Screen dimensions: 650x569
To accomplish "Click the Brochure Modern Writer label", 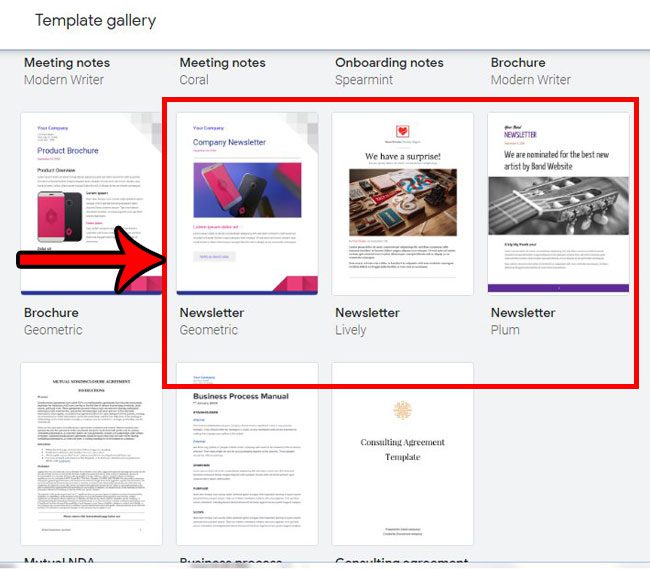I will click(x=531, y=71).
